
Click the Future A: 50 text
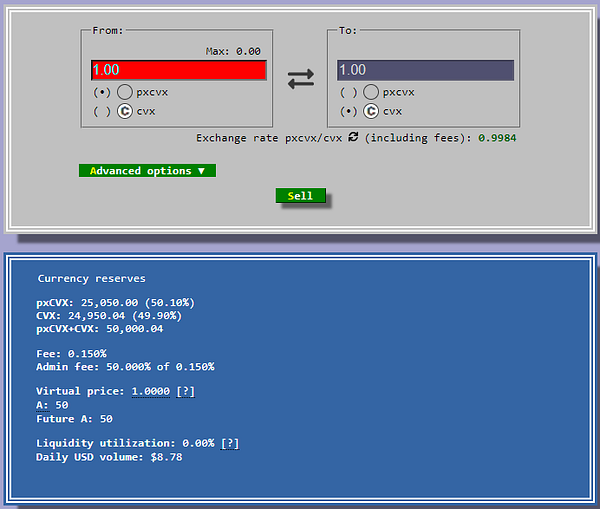point(75,419)
